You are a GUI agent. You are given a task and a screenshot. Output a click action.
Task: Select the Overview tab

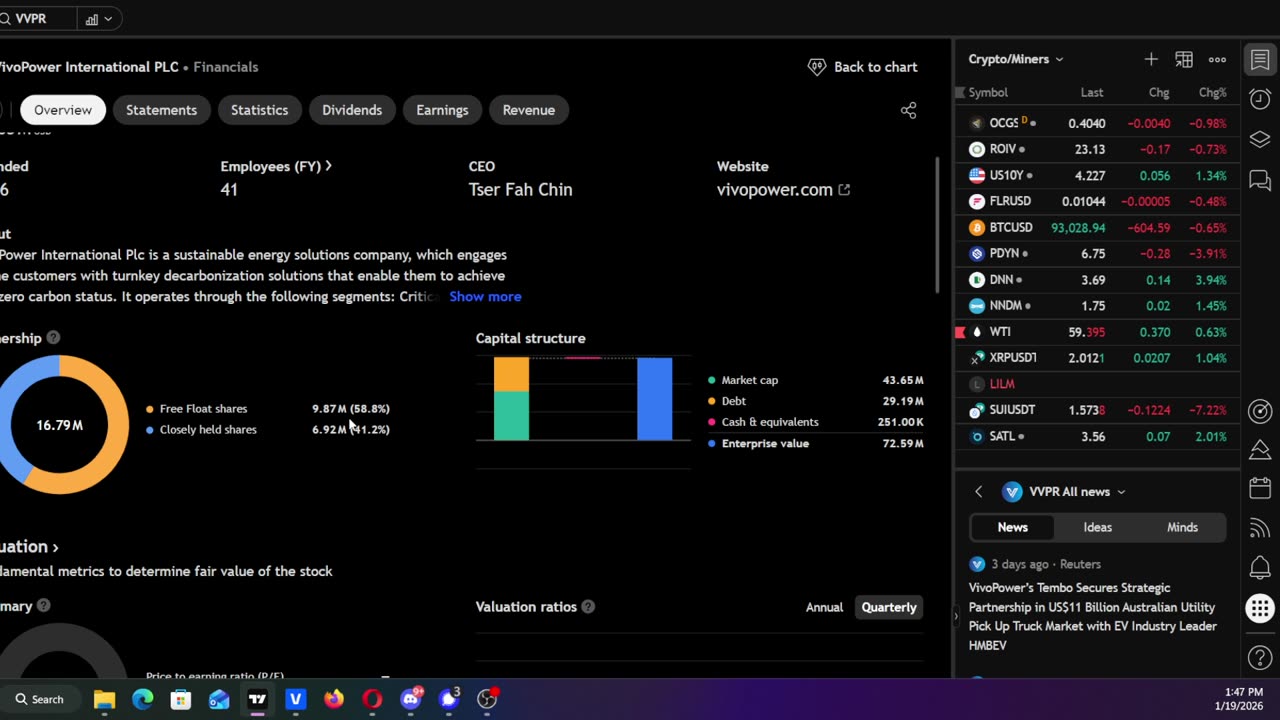point(63,110)
